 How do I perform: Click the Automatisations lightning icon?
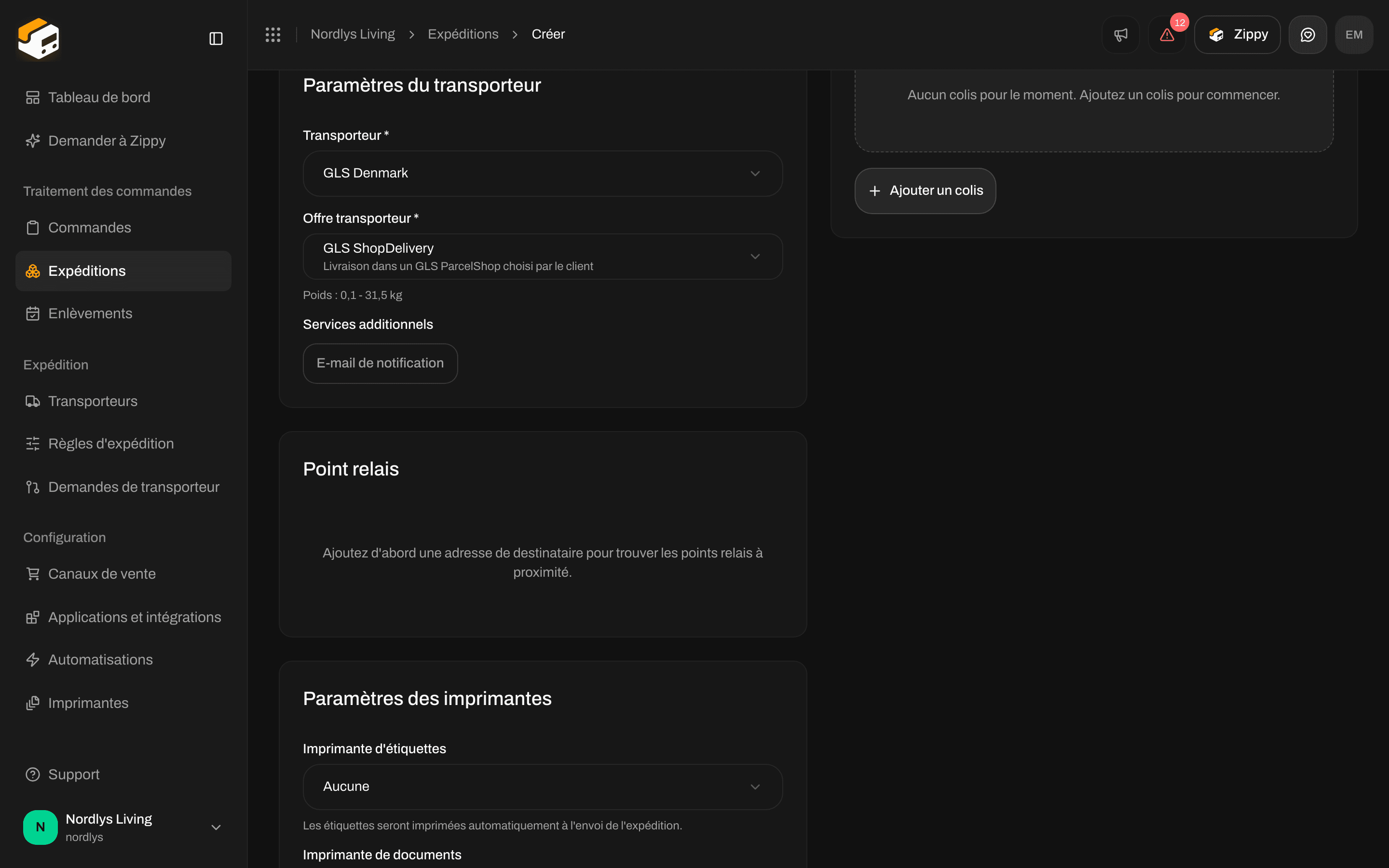point(33,660)
